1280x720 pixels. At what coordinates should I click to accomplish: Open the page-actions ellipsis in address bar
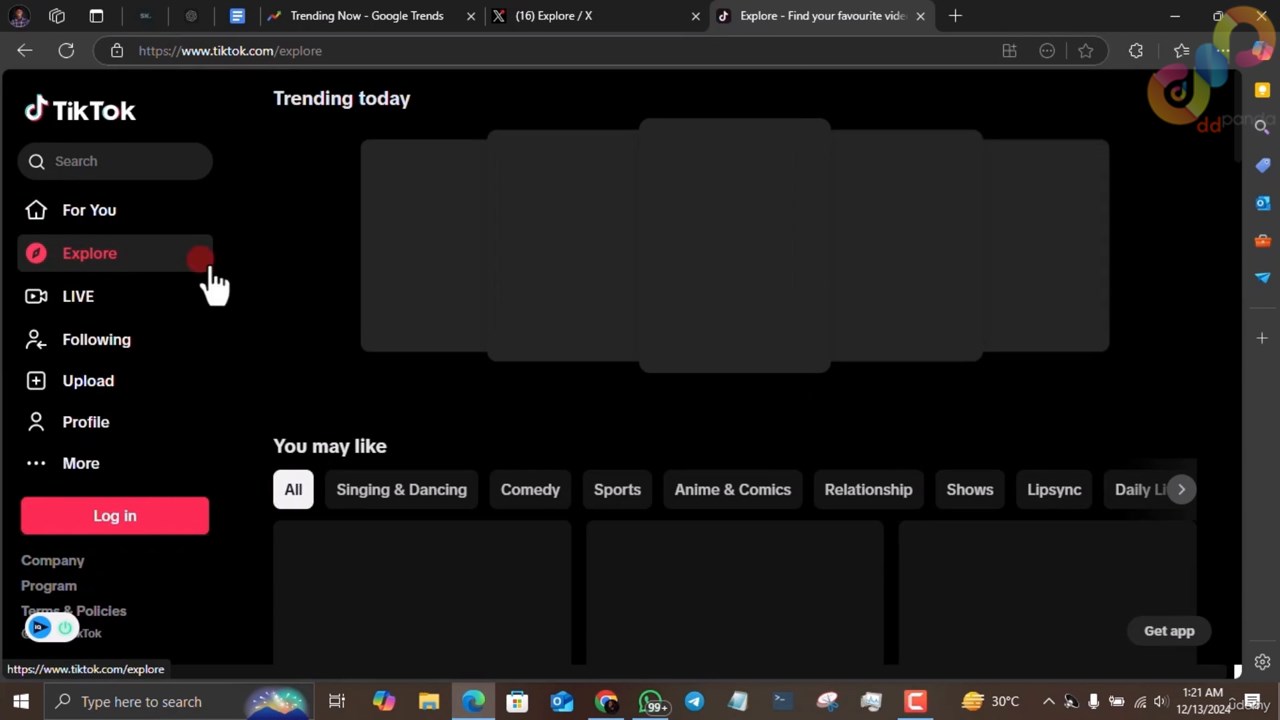tap(1047, 51)
